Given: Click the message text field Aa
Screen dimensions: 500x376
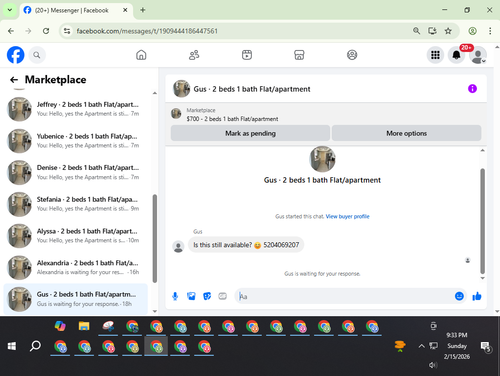Looking at the screenshot, I should (x=345, y=296).
